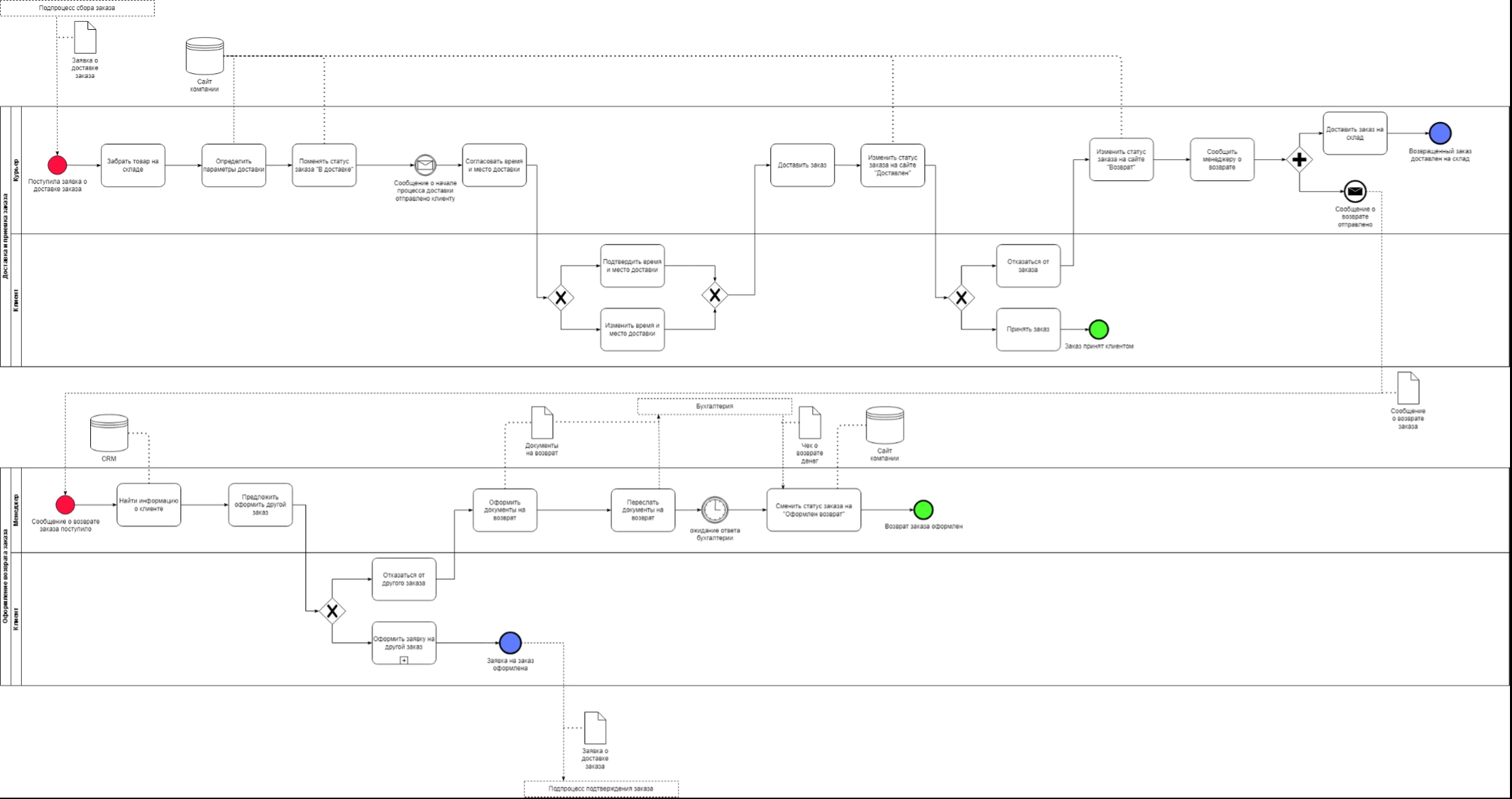The width and height of the screenshot is (1512, 799).
Task: Select 'Сайт компании' data store beside 'Чек о возврате денег'
Action: tap(885, 425)
